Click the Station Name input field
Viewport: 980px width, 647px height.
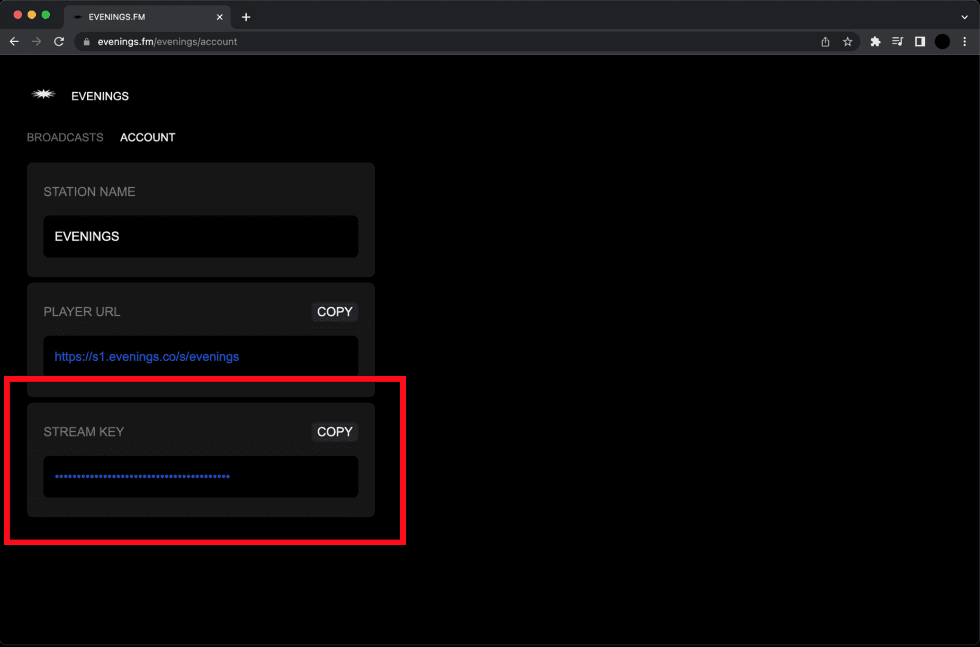pos(201,236)
